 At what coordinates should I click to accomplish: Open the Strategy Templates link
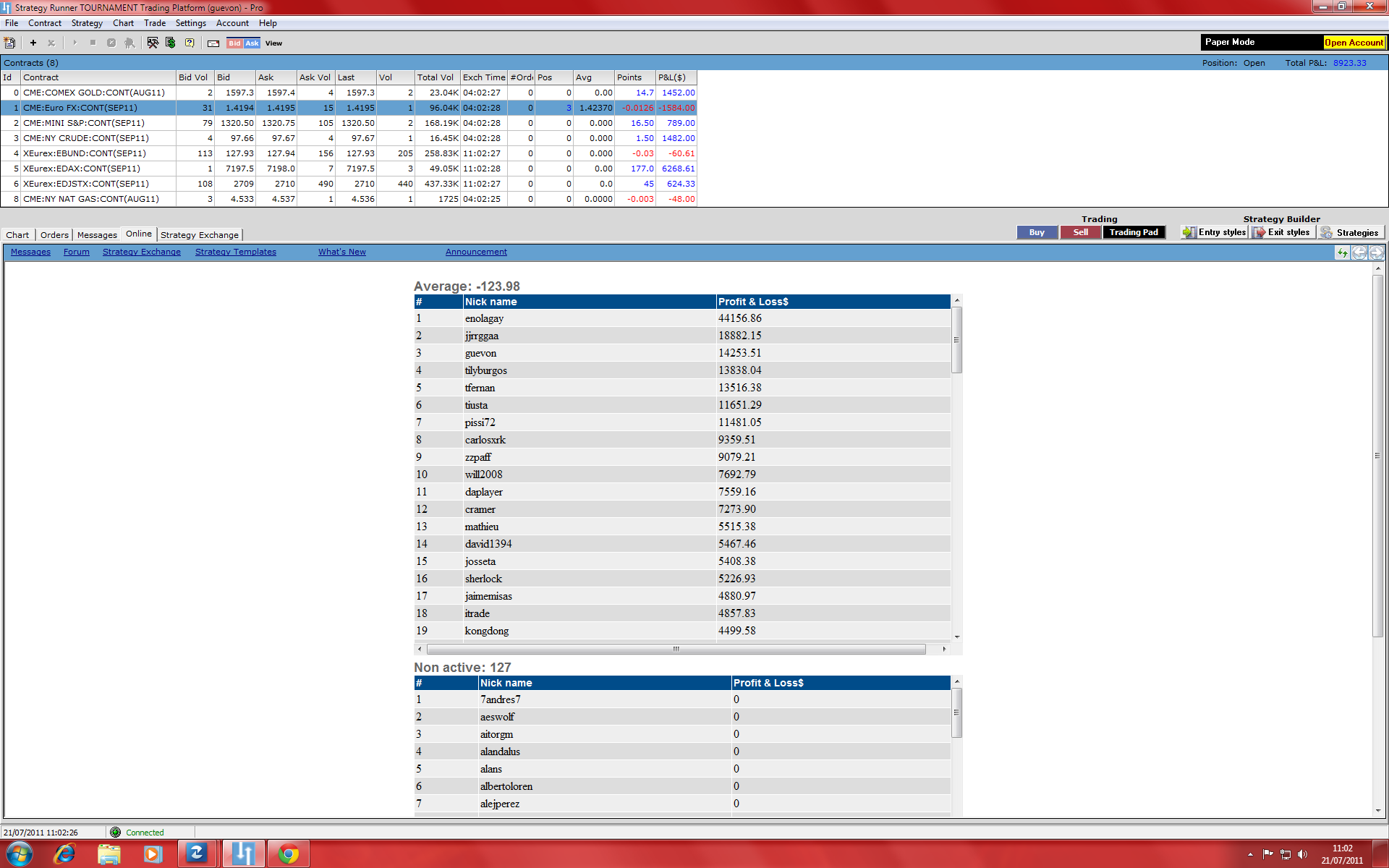pos(236,252)
